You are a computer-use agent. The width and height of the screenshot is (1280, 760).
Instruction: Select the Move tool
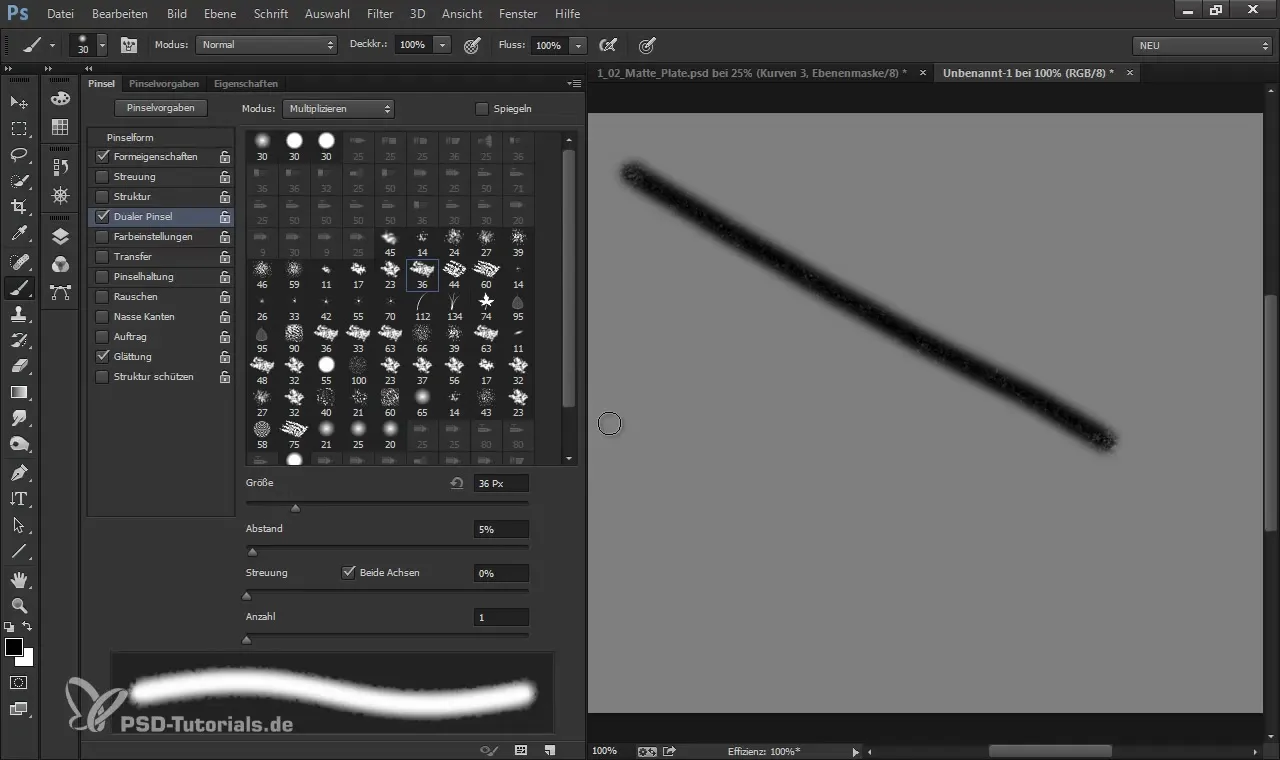(19, 102)
